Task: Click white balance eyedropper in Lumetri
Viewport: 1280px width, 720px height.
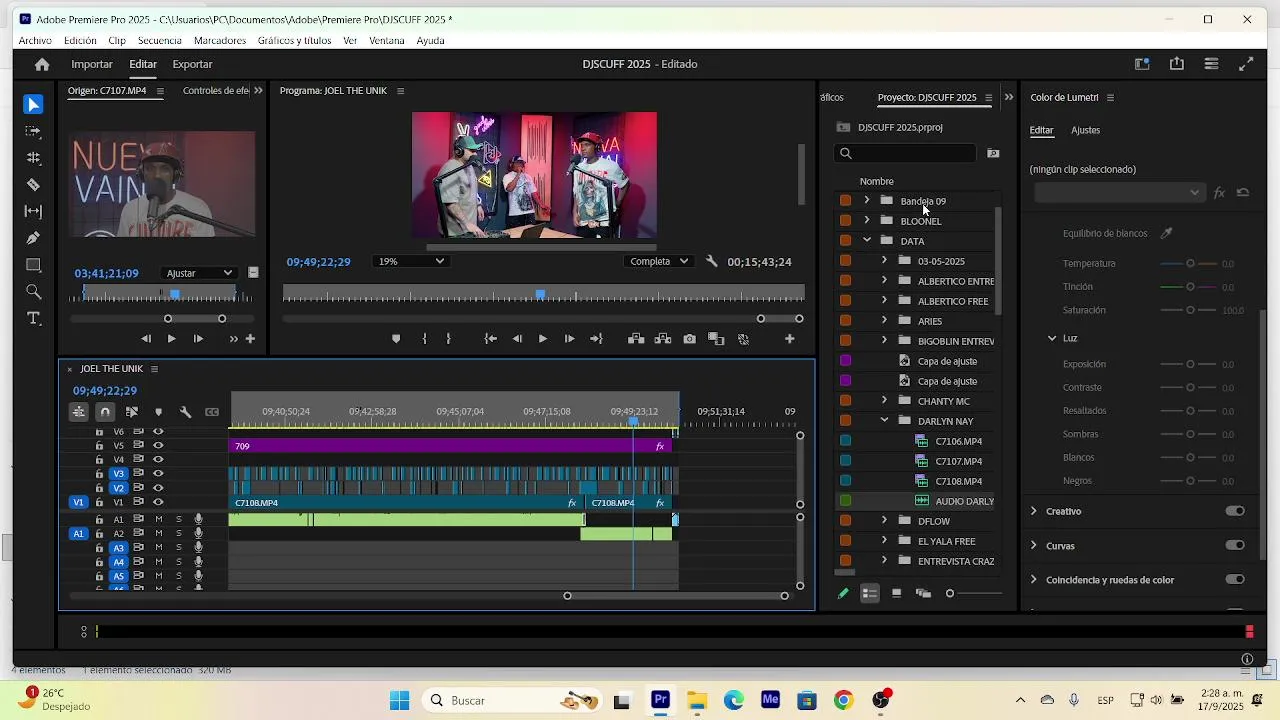Action: [1166, 233]
